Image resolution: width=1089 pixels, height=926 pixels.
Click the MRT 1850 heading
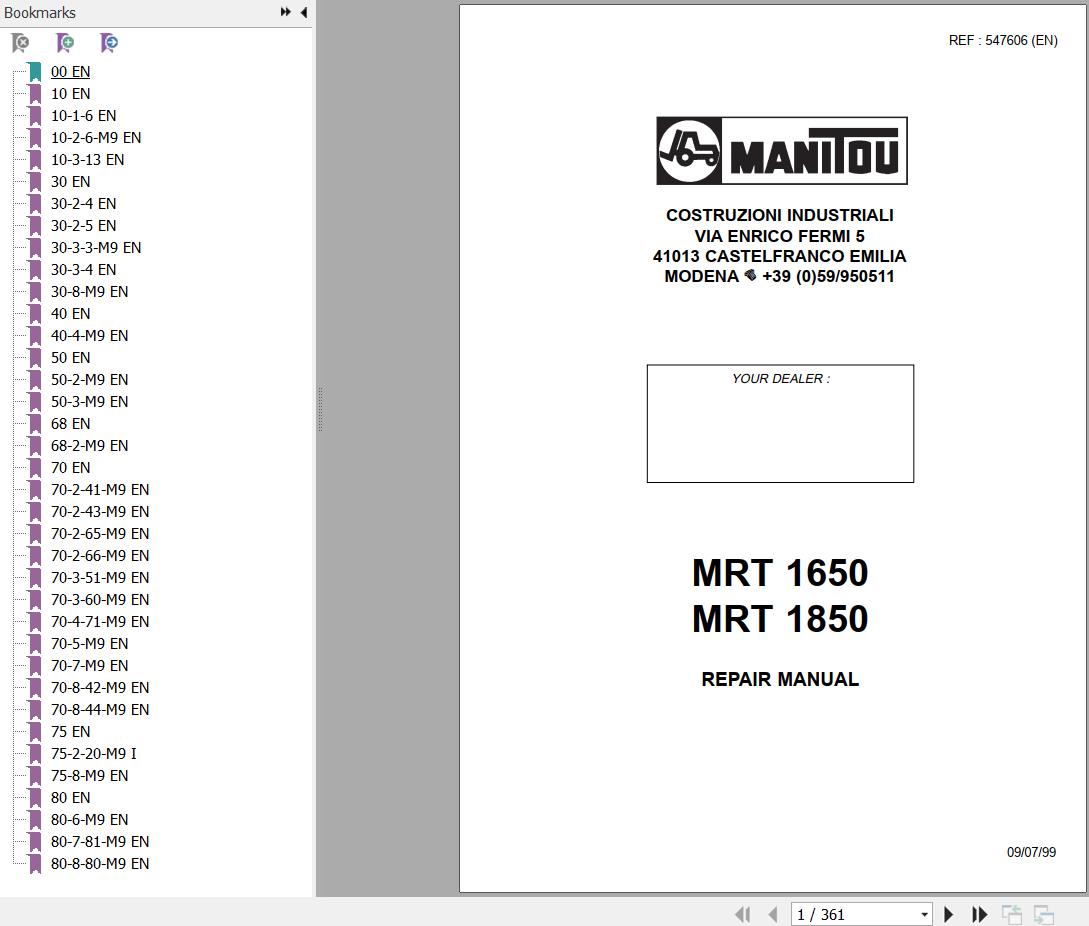780,618
